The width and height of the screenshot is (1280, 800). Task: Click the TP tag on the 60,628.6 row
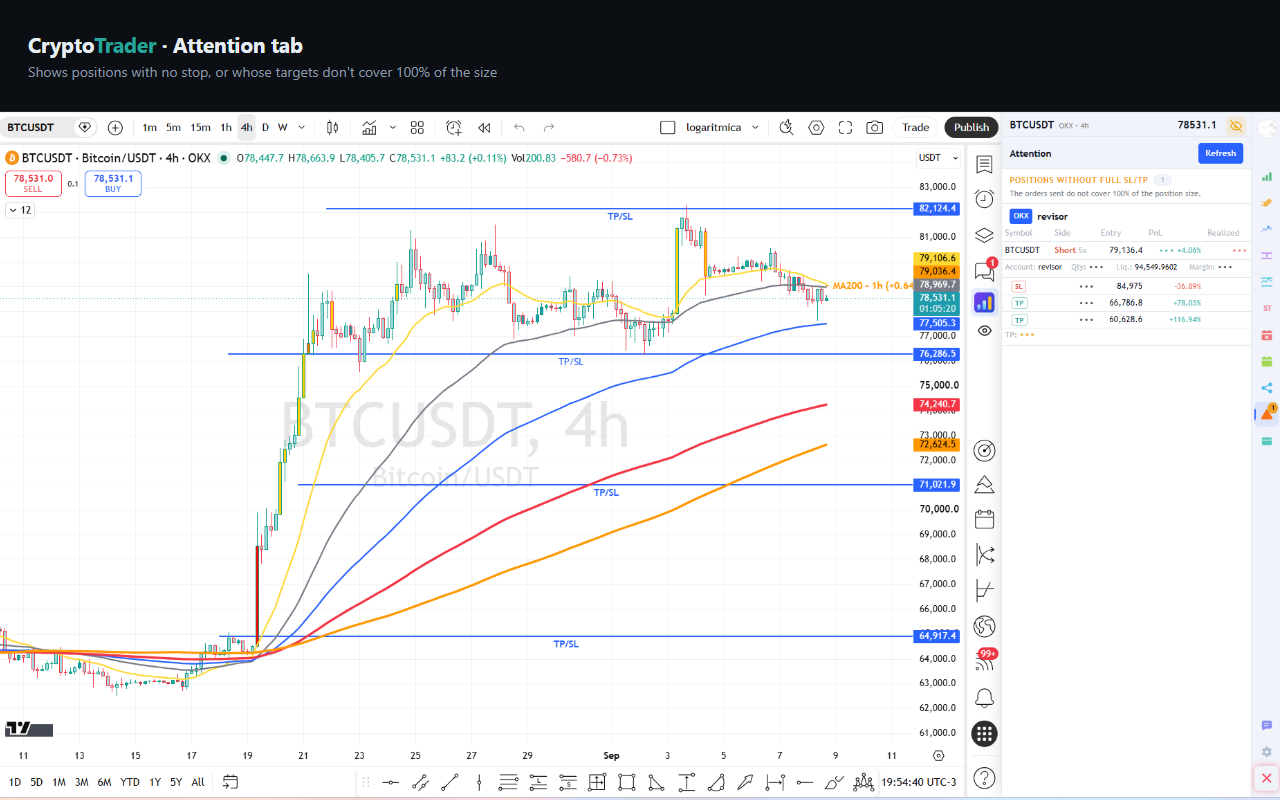coord(1019,320)
